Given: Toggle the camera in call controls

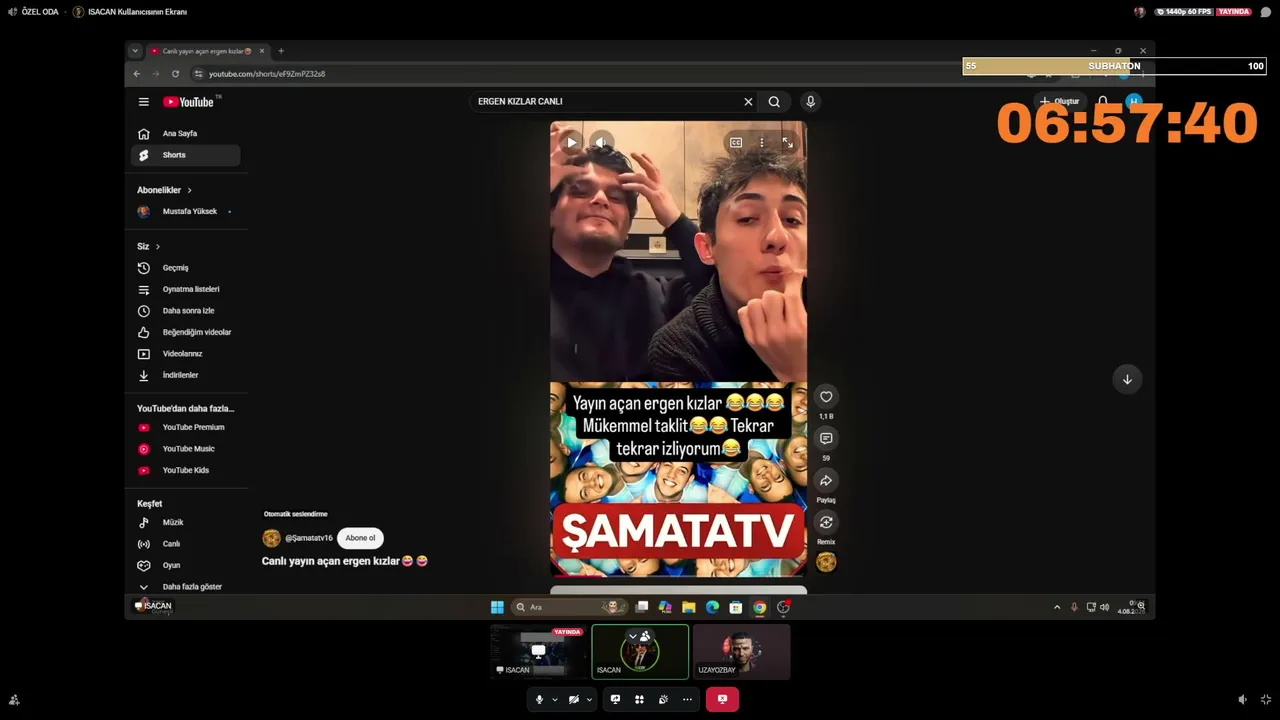Looking at the screenshot, I should tap(573, 700).
